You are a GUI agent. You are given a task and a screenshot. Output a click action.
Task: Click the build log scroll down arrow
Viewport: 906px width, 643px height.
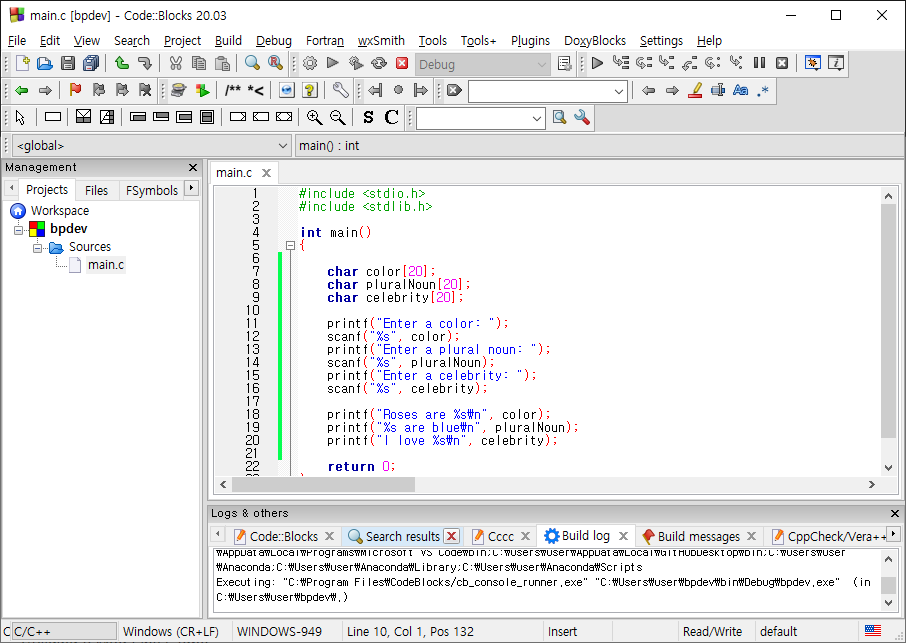coord(889,603)
